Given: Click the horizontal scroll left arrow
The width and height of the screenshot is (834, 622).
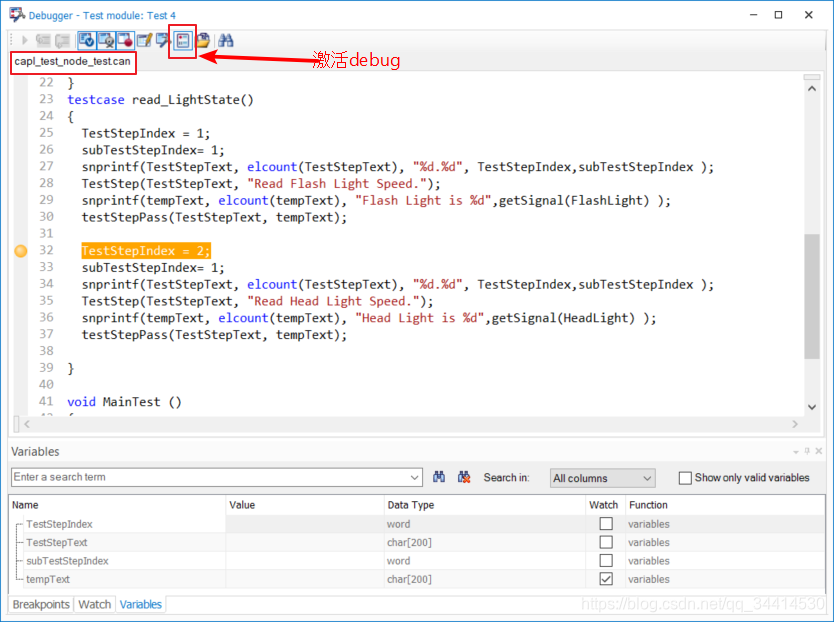Looking at the screenshot, I should (x=27, y=424).
